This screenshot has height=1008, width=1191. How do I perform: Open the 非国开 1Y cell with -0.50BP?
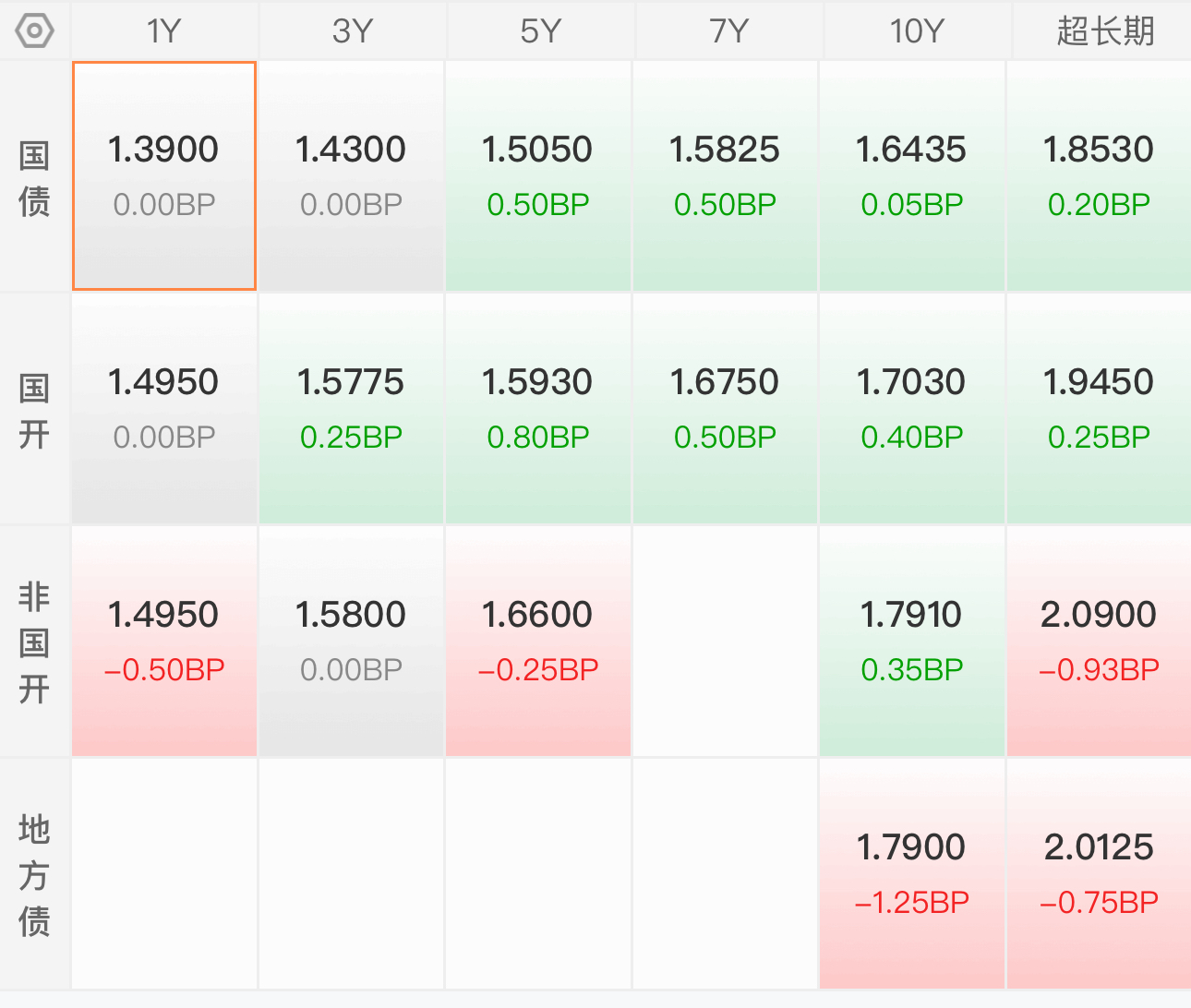click(x=164, y=641)
